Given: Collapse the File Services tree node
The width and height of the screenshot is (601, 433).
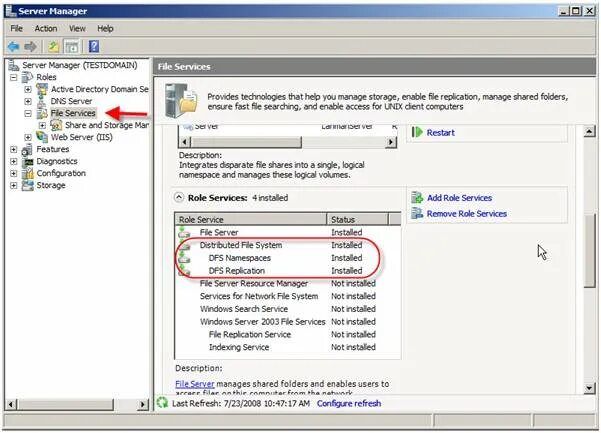Looking at the screenshot, I should [x=28, y=113].
